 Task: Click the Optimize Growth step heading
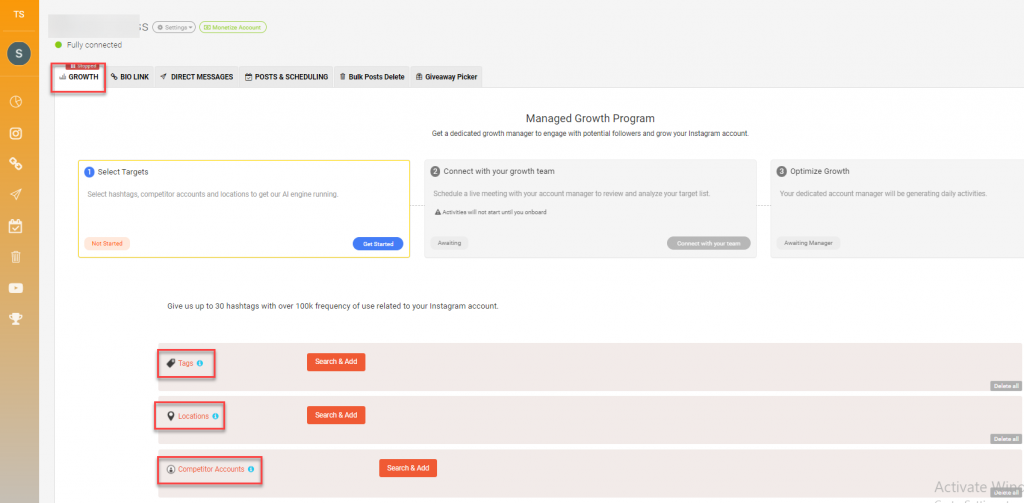[820, 172]
